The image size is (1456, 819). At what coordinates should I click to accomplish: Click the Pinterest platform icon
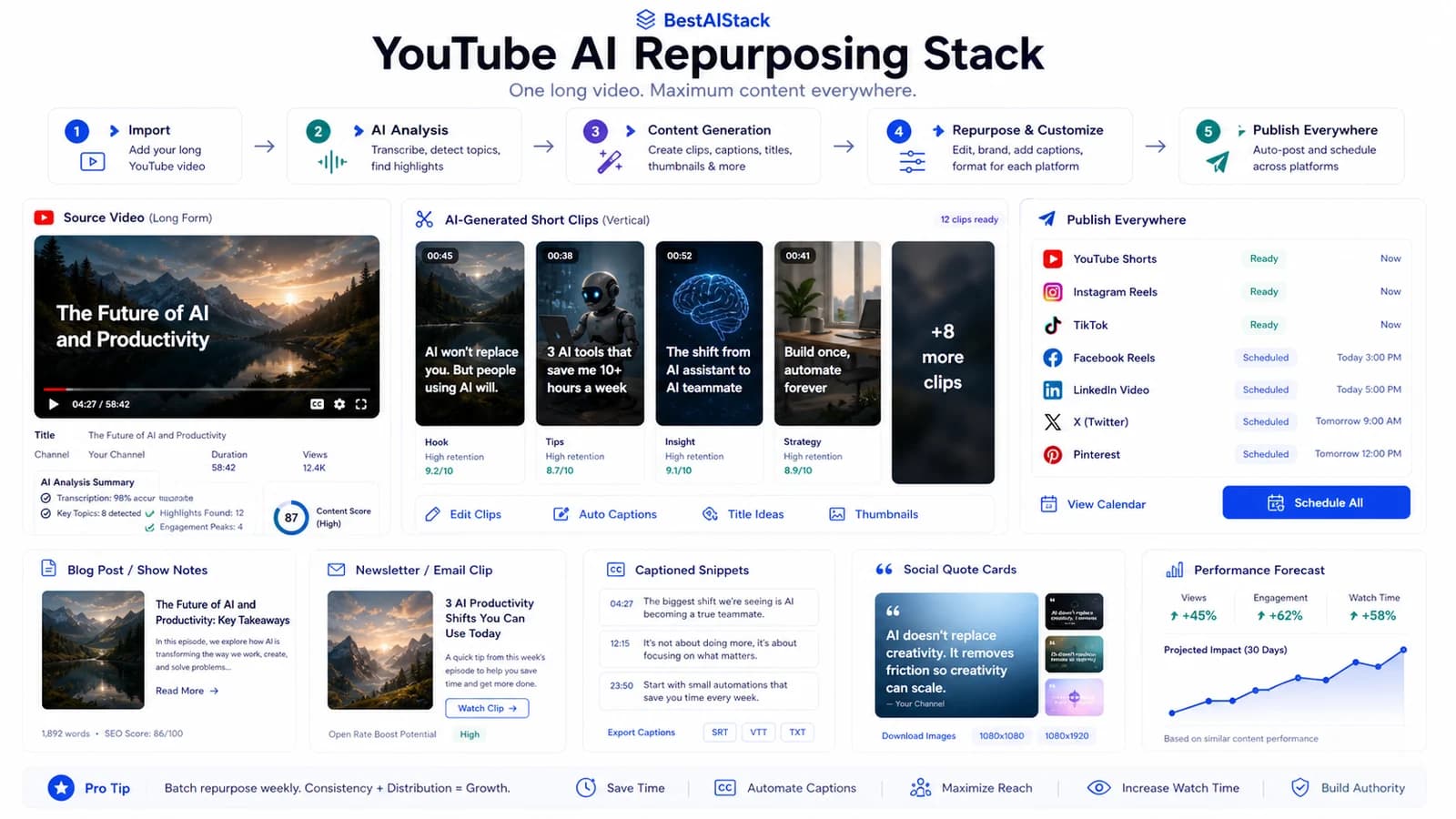(1053, 455)
